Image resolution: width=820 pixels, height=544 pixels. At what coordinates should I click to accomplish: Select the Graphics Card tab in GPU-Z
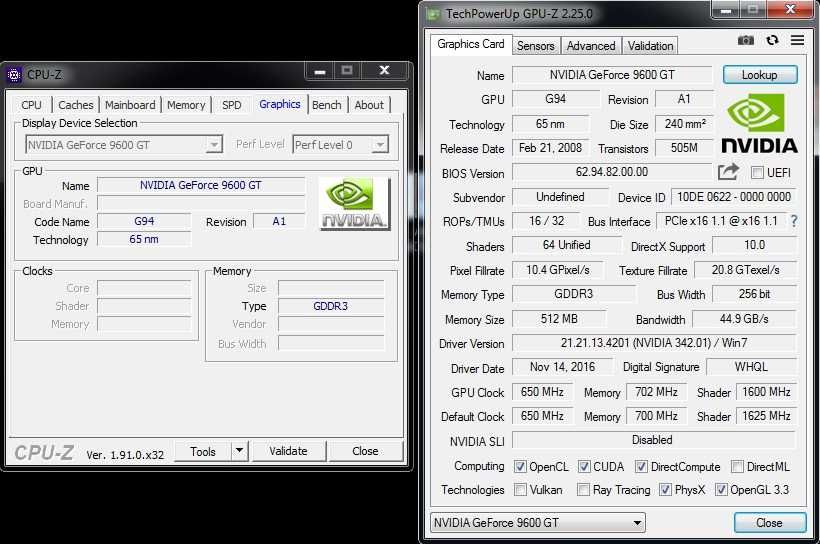471,44
